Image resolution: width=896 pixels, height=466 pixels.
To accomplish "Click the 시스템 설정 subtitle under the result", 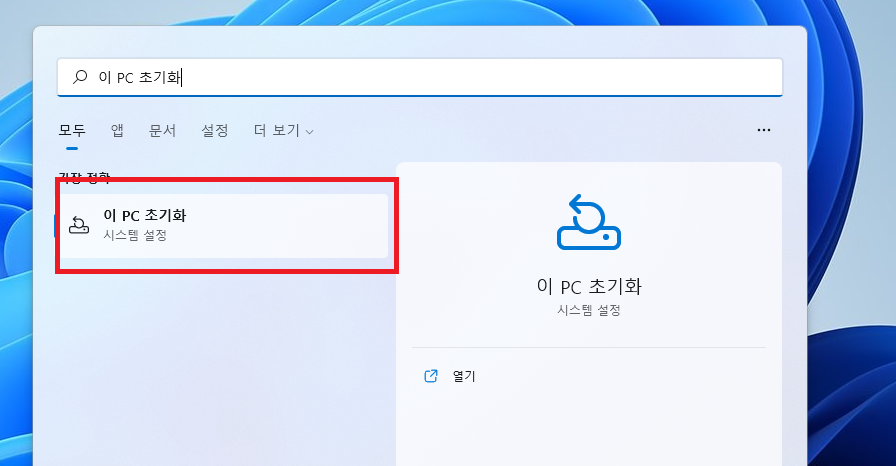I will click(135, 236).
